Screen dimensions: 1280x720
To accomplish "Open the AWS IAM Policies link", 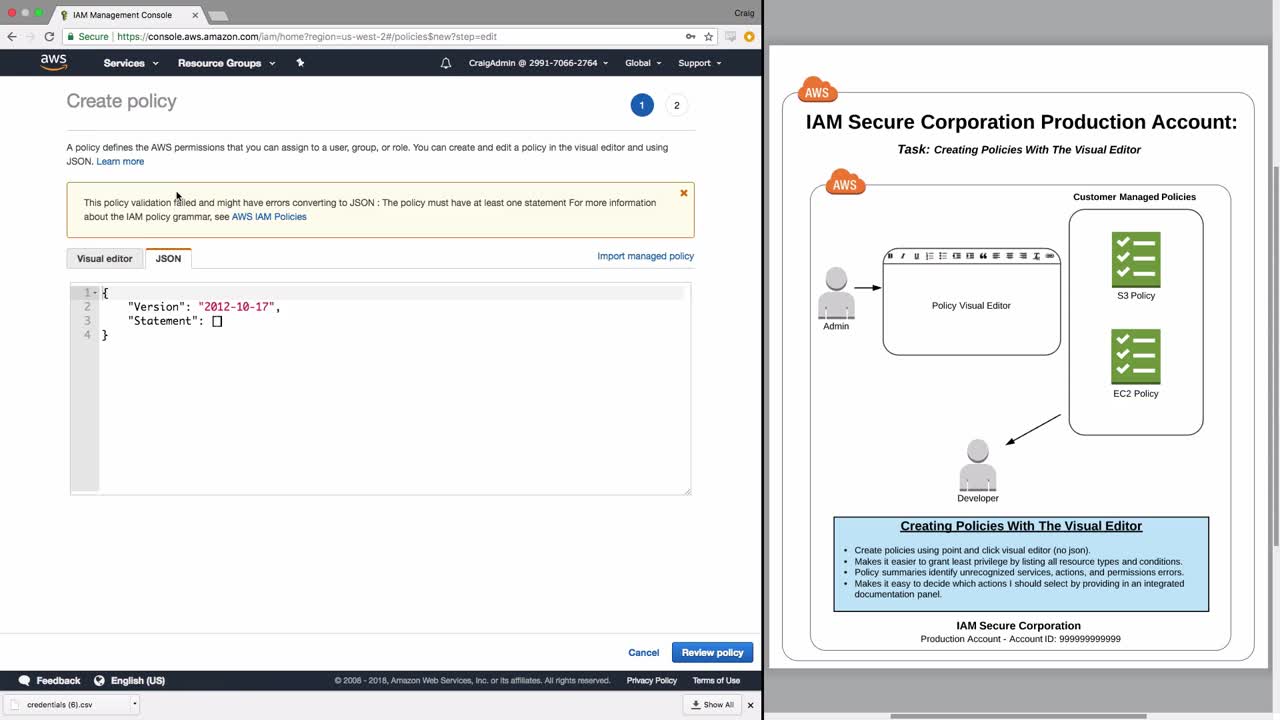I will click(269, 216).
